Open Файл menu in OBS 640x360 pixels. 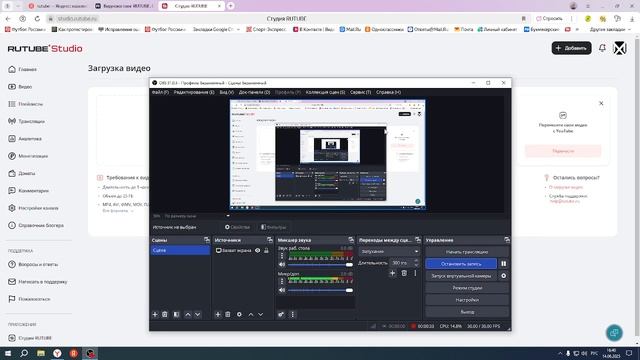pyautogui.click(x=160, y=92)
